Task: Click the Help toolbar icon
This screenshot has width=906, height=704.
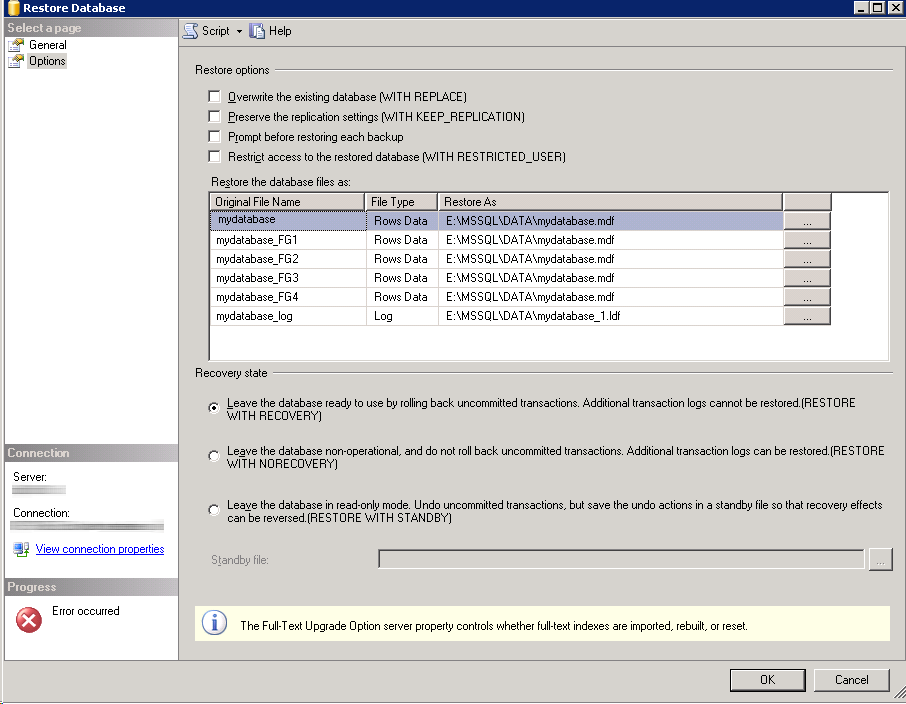Action: (257, 31)
